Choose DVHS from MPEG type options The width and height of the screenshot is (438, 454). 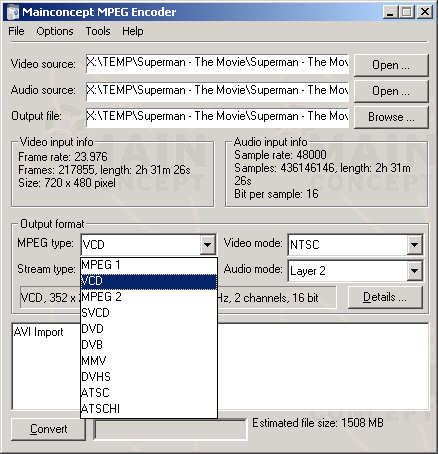coord(149,377)
